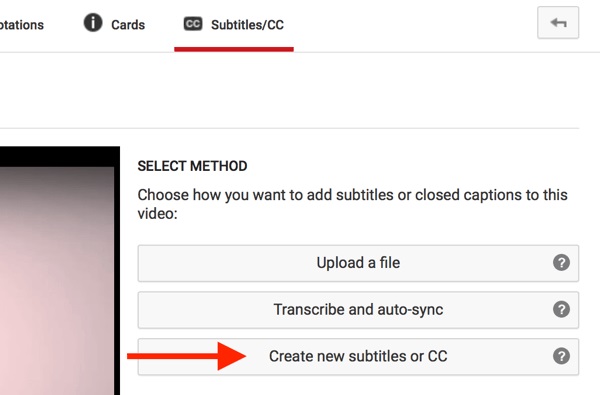The width and height of the screenshot is (600, 395).
Task: Switch to the Cards tab label
Action: [128, 25]
